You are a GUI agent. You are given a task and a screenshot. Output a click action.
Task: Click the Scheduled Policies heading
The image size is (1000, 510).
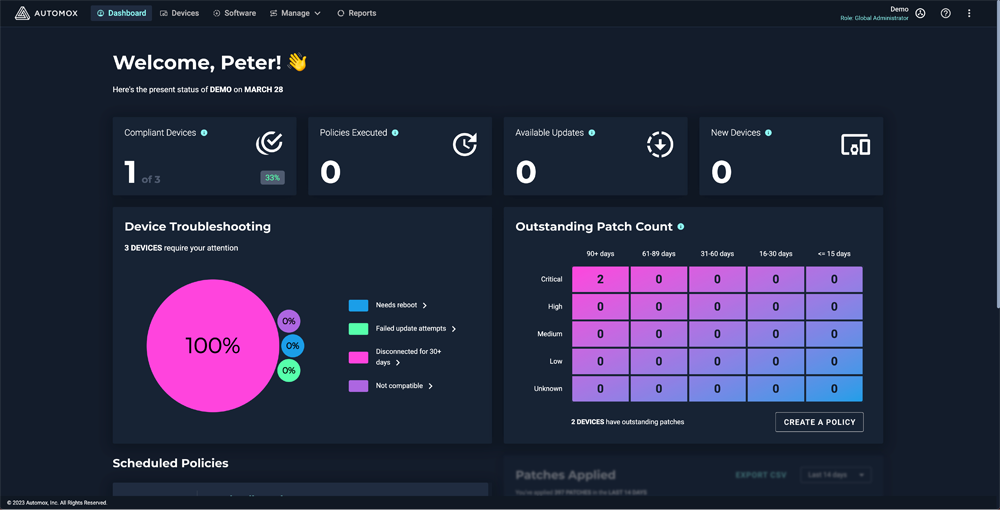tap(170, 463)
